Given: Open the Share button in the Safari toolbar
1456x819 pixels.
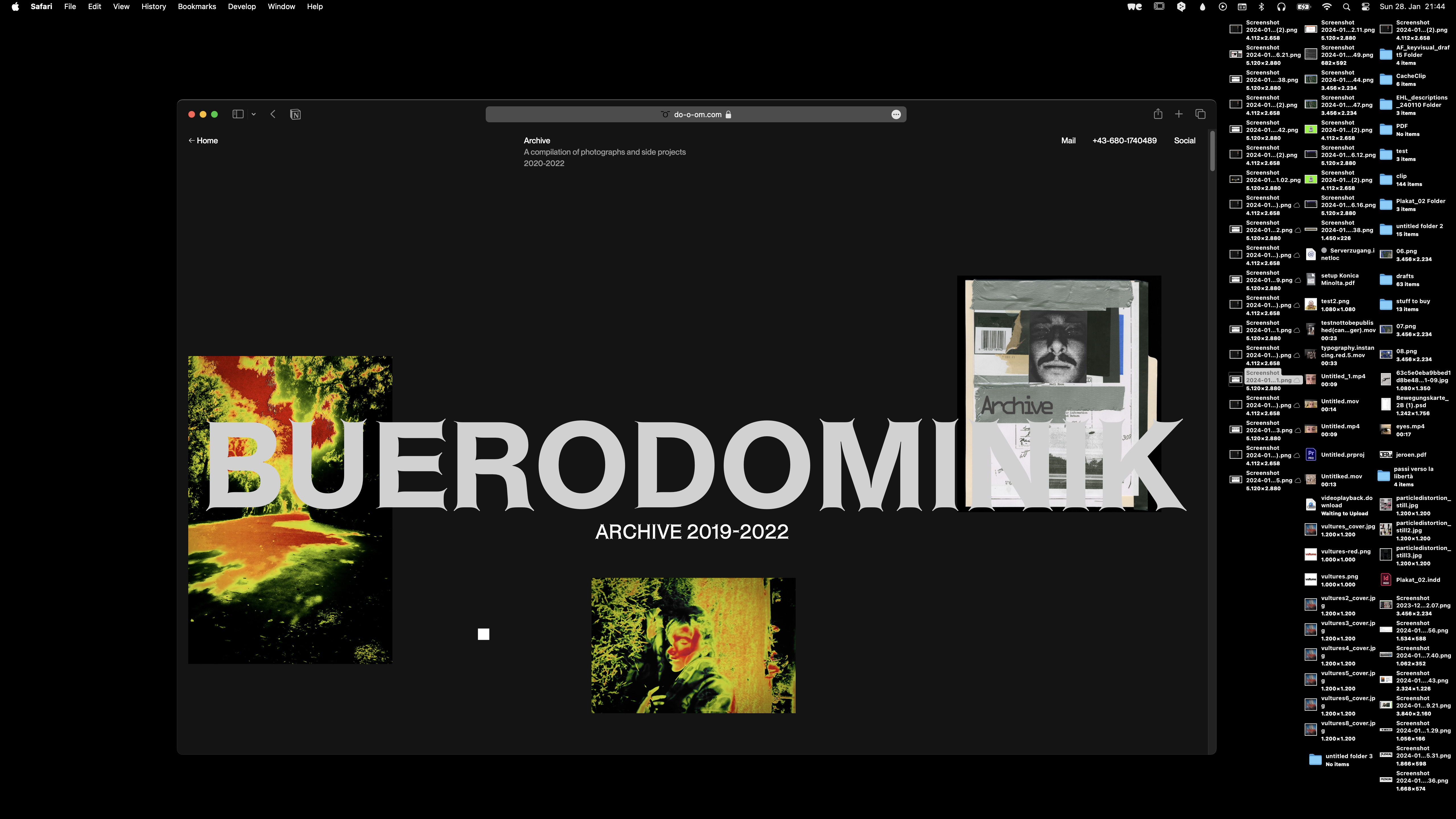Looking at the screenshot, I should [x=1158, y=114].
